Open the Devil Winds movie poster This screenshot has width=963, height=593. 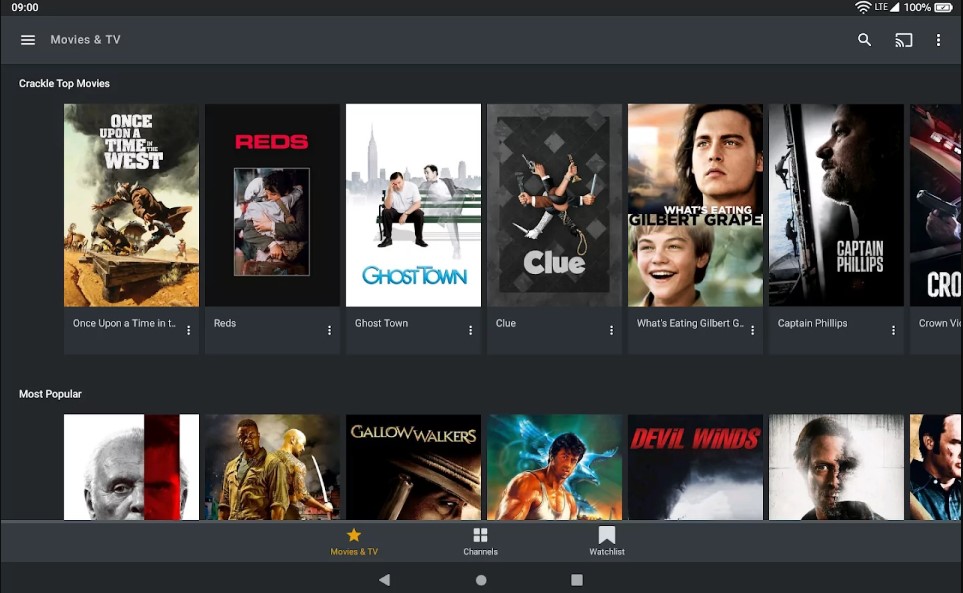pos(695,467)
